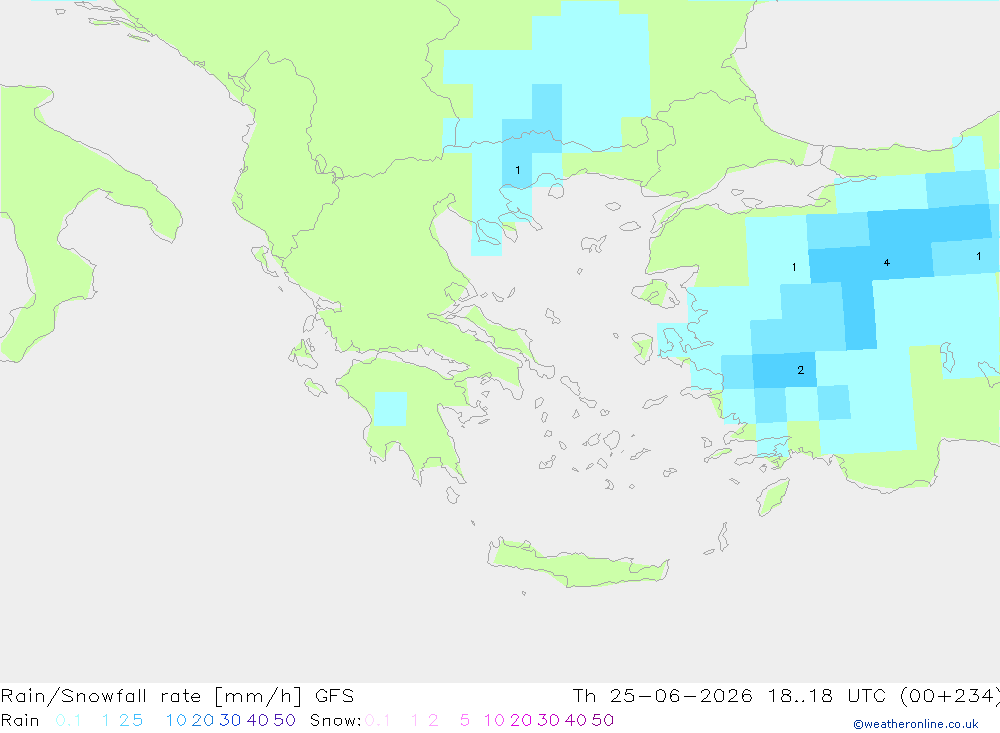Click the date text 'Th 25-06-2026 18..18 UTC'
This screenshot has width=1000, height=733.
coord(729,695)
